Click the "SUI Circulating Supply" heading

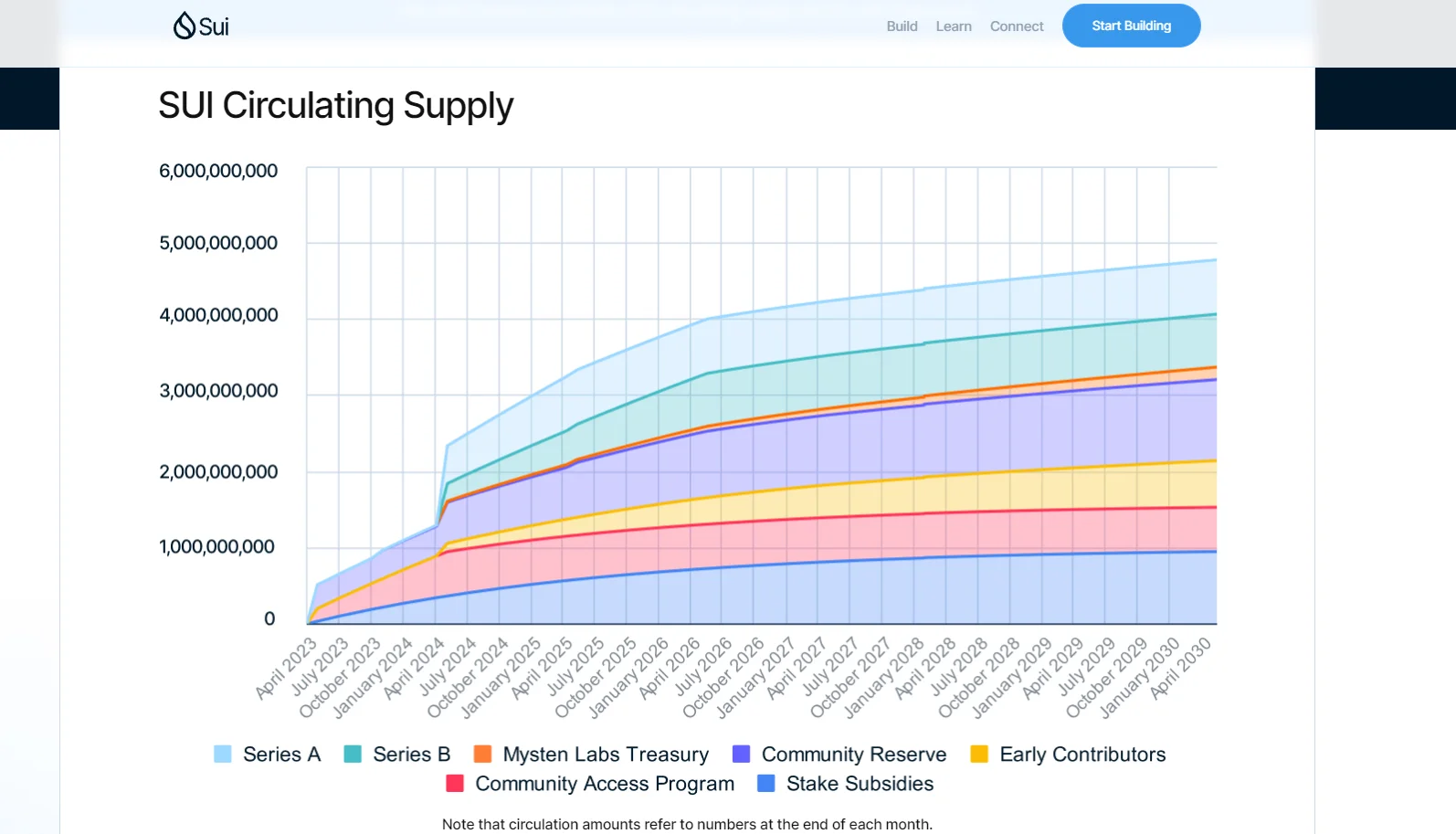pos(336,106)
